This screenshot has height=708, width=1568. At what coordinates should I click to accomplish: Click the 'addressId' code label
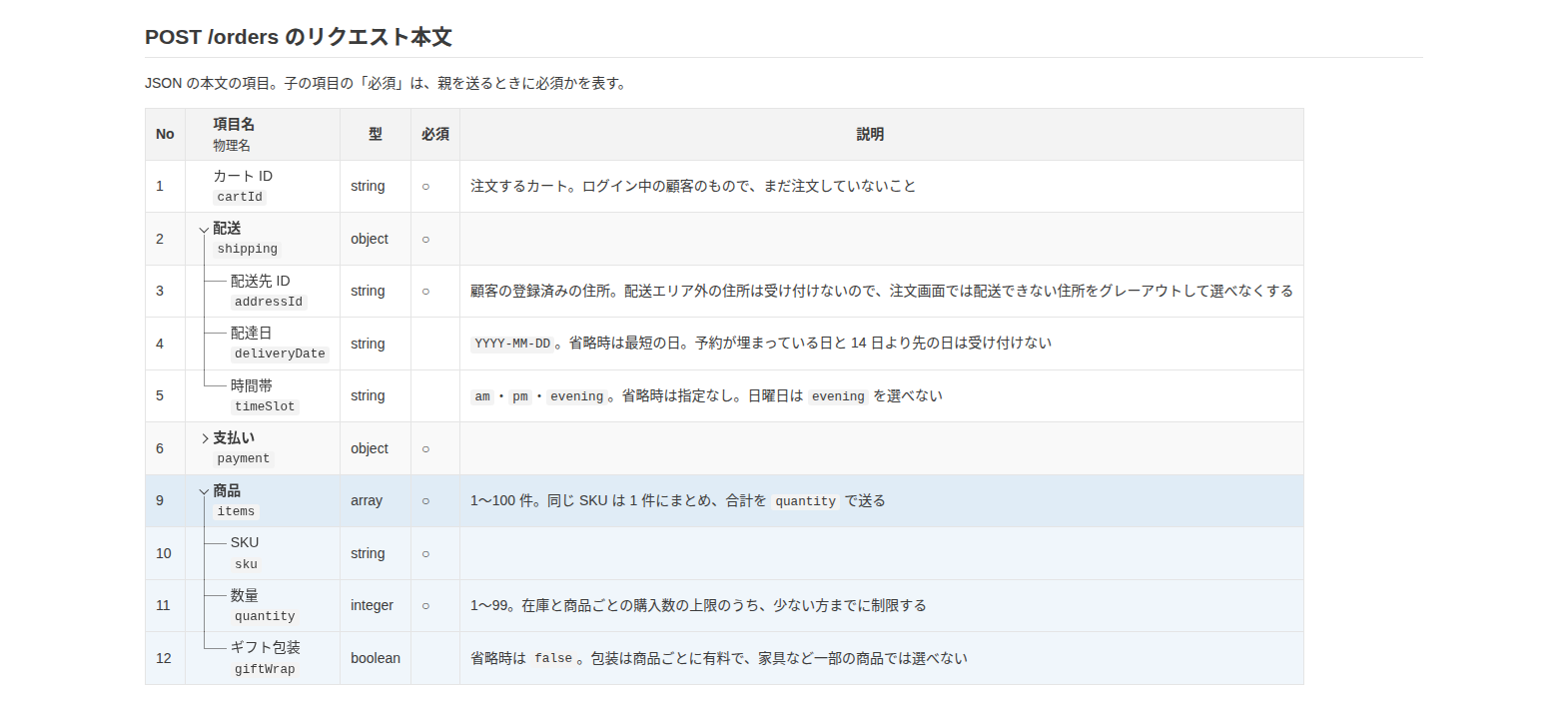pyautogui.click(x=269, y=302)
